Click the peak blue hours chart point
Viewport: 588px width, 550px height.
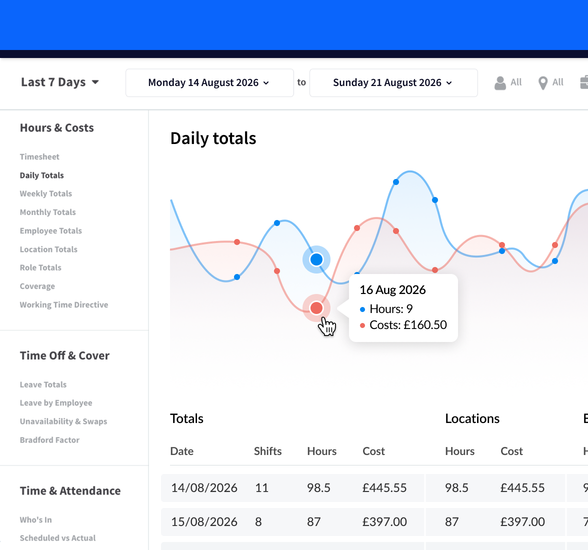(x=396, y=182)
